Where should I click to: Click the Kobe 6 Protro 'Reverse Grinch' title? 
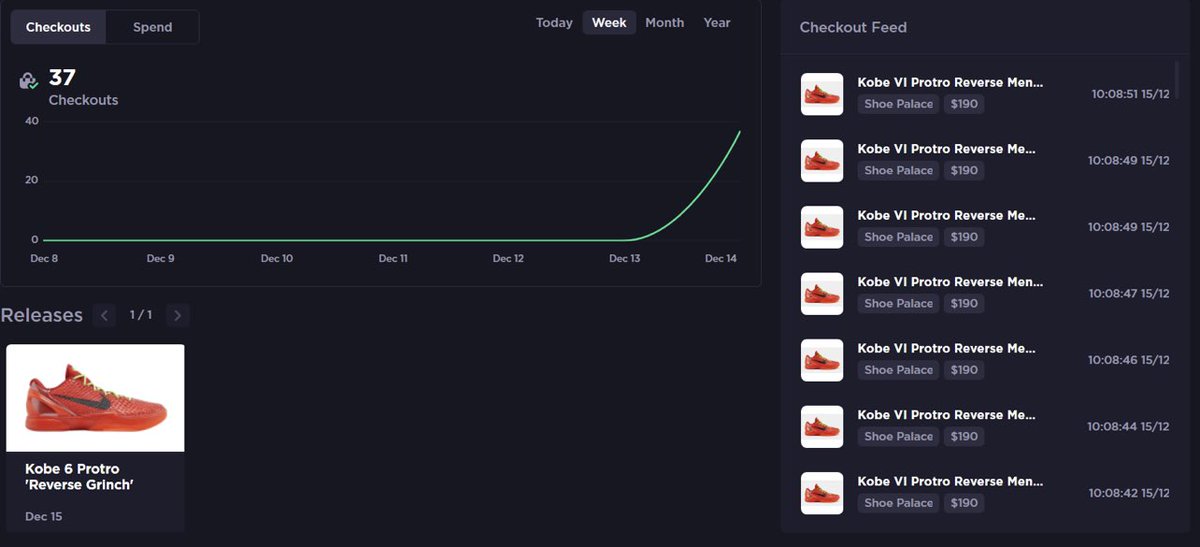coord(80,477)
